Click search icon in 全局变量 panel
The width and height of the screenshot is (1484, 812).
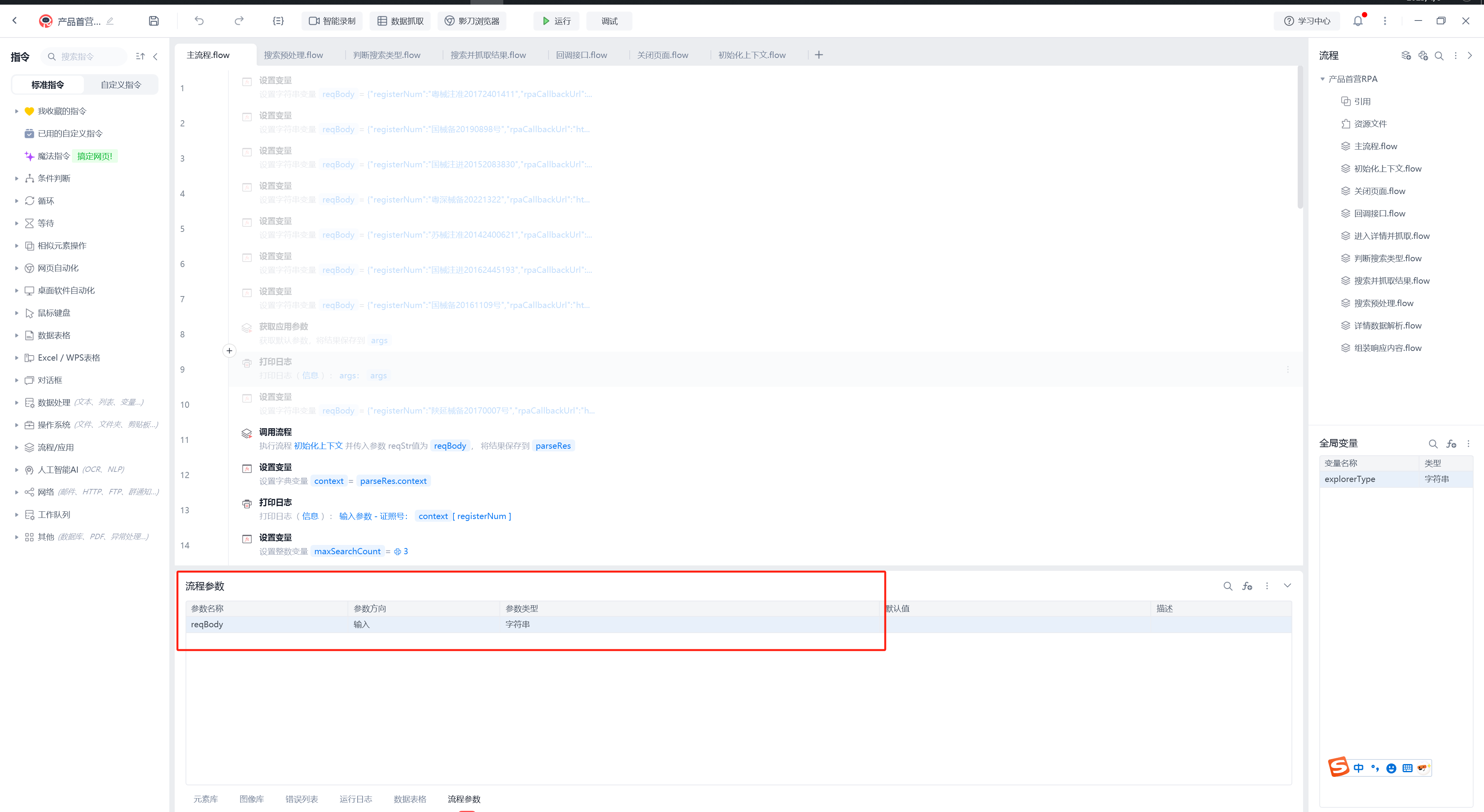click(x=1433, y=443)
